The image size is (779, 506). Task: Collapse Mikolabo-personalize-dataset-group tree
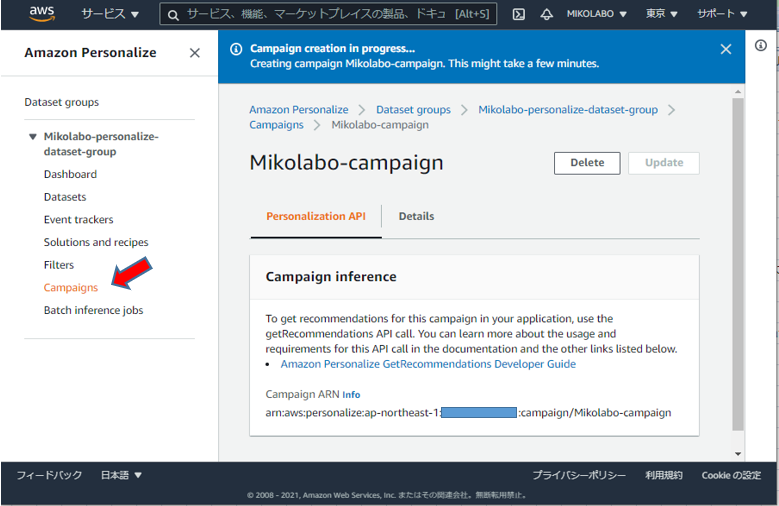[33, 136]
